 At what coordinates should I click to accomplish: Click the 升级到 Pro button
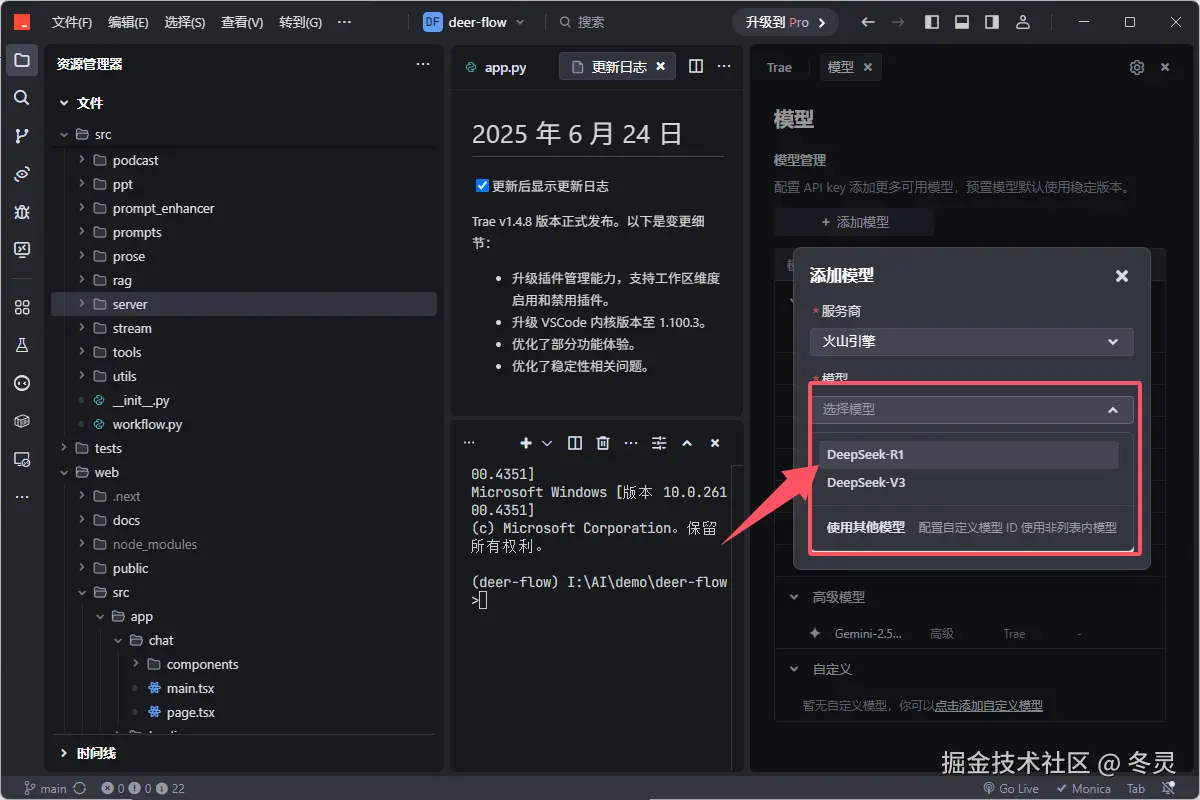pos(784,21)
